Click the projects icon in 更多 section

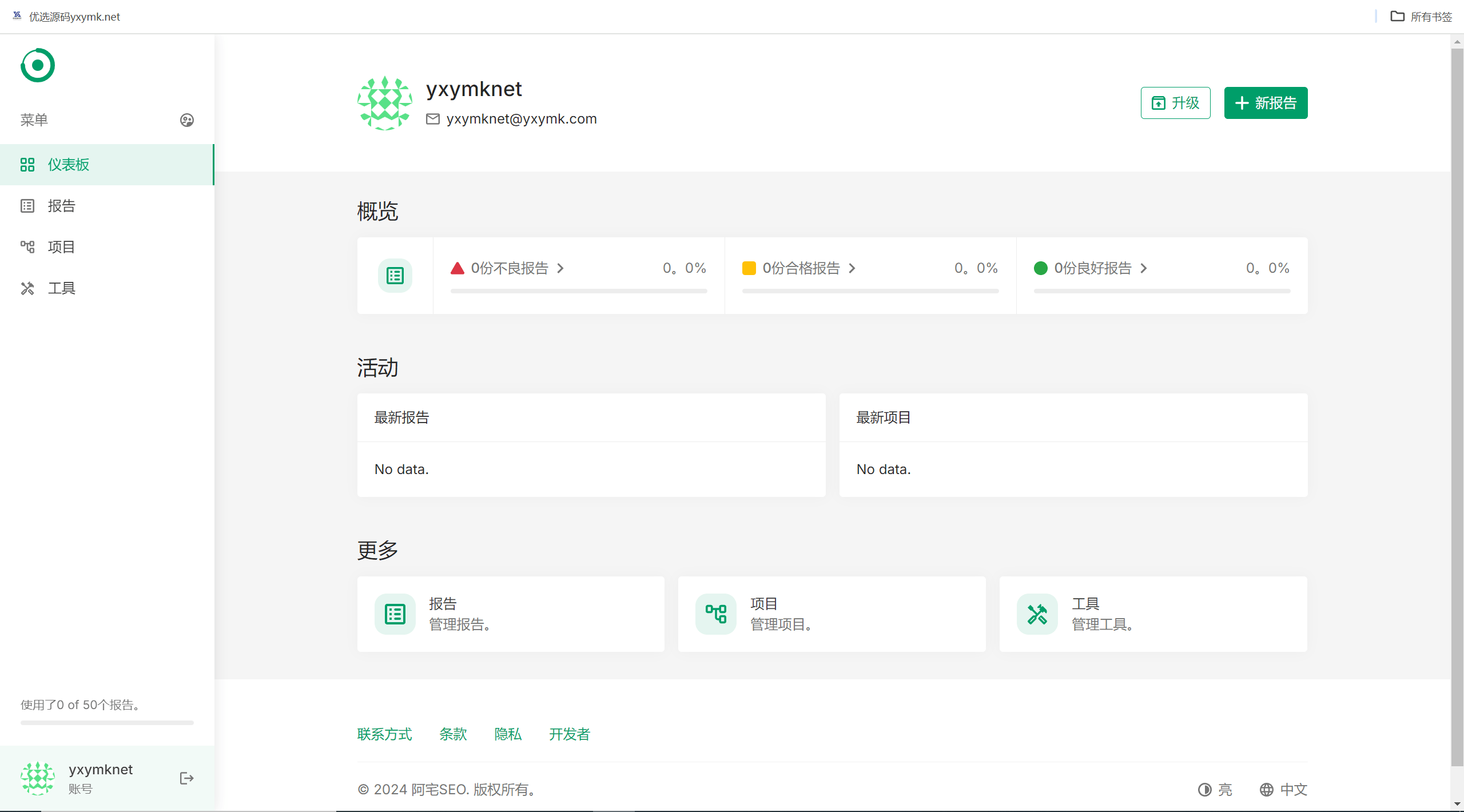tap(716, 614)
